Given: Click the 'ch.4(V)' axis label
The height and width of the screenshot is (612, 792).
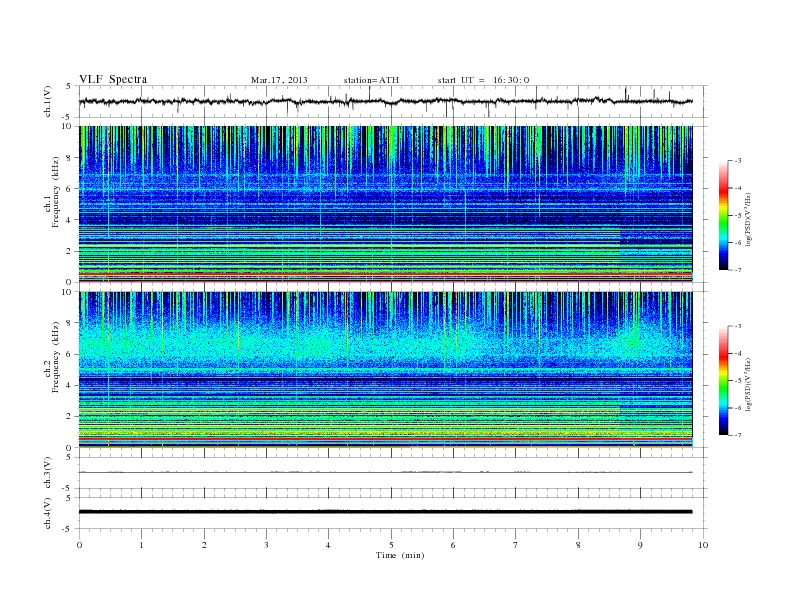Looking at the screenshot, I should pyautogui.click(x=48, y=513).
